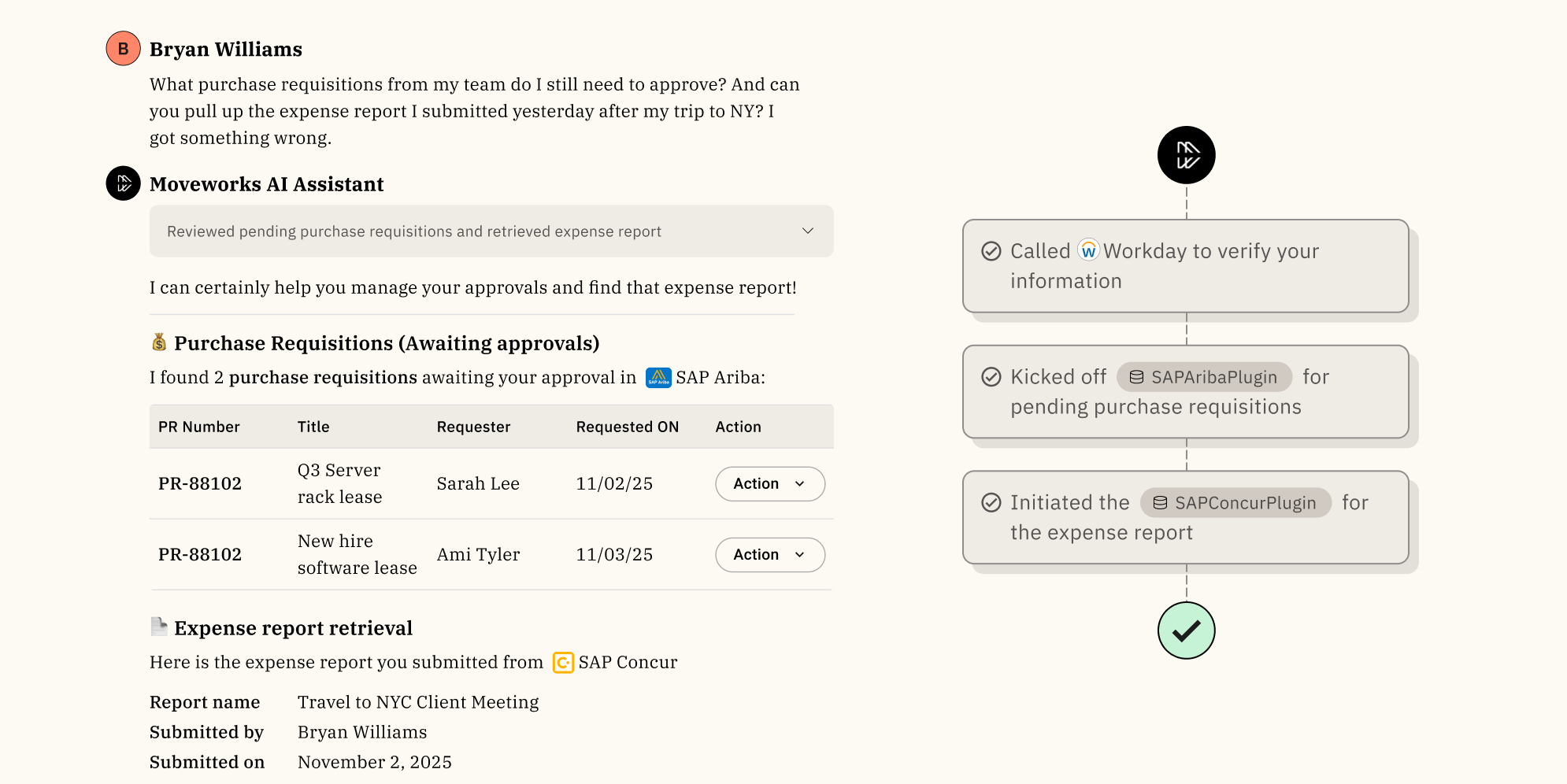Click the Workday logo in first step

[1088, 250]
